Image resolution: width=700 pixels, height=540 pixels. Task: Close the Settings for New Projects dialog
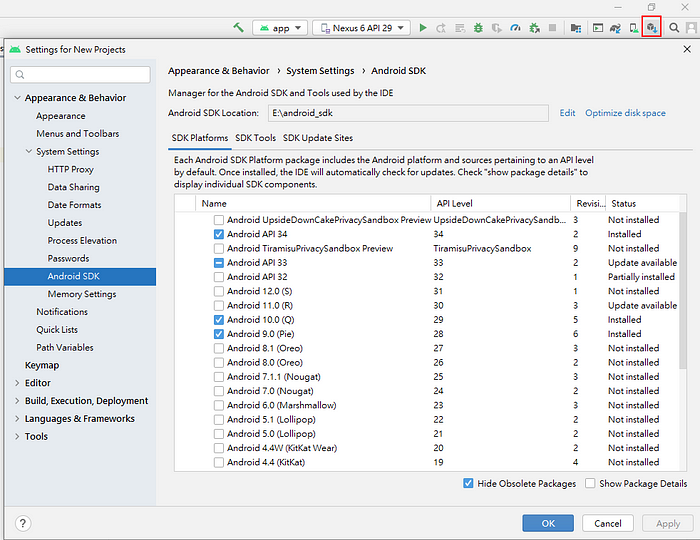point(687,49)
